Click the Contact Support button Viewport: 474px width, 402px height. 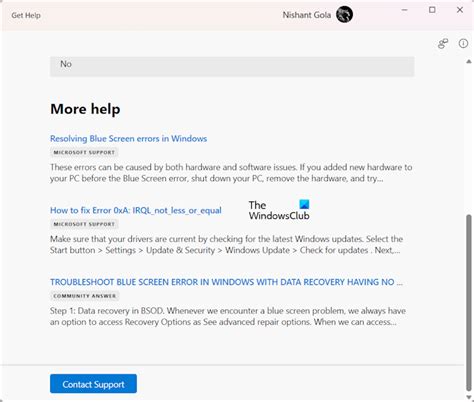93,384
